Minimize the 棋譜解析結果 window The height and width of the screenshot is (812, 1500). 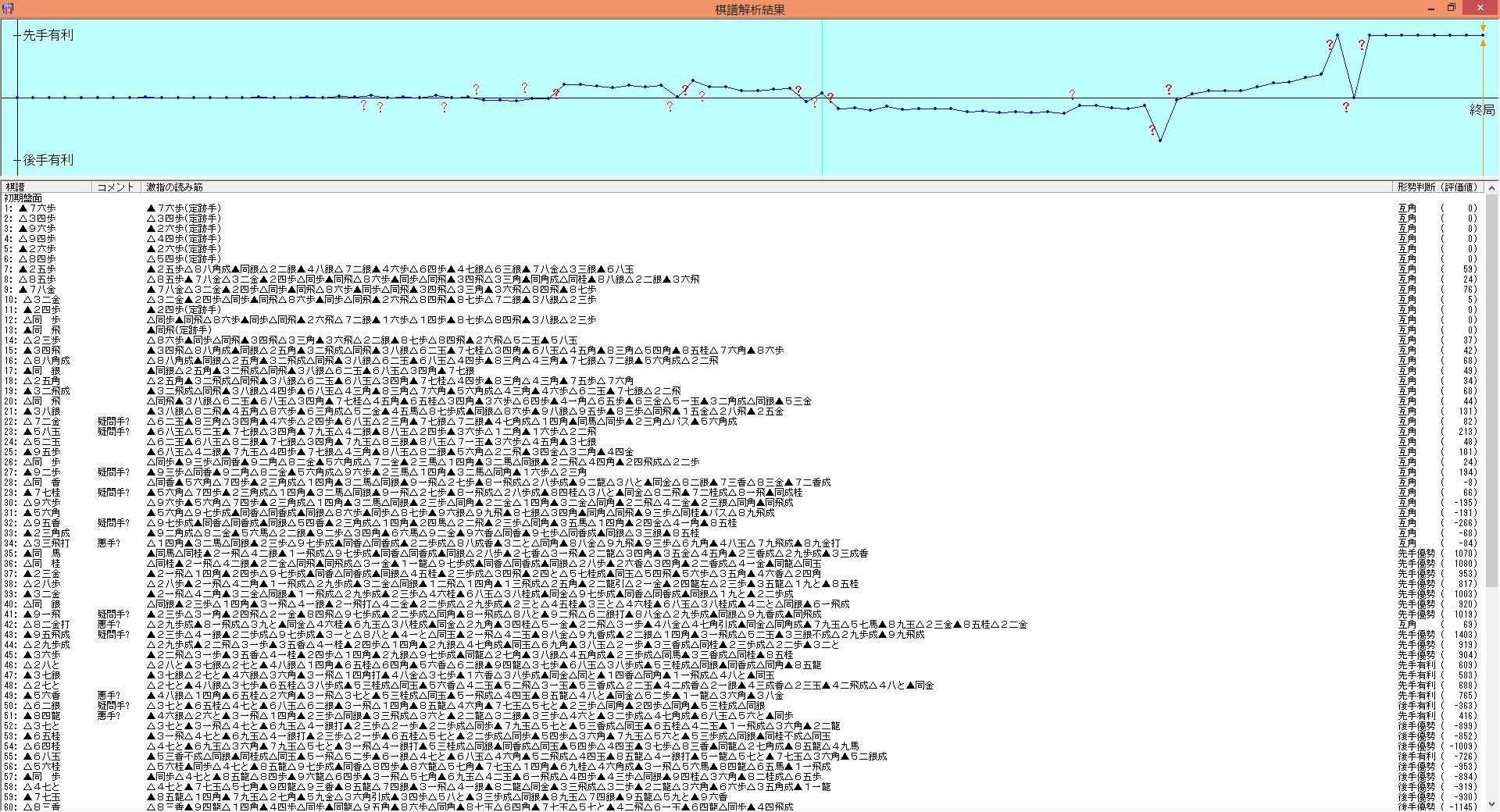click(1430, 8)
